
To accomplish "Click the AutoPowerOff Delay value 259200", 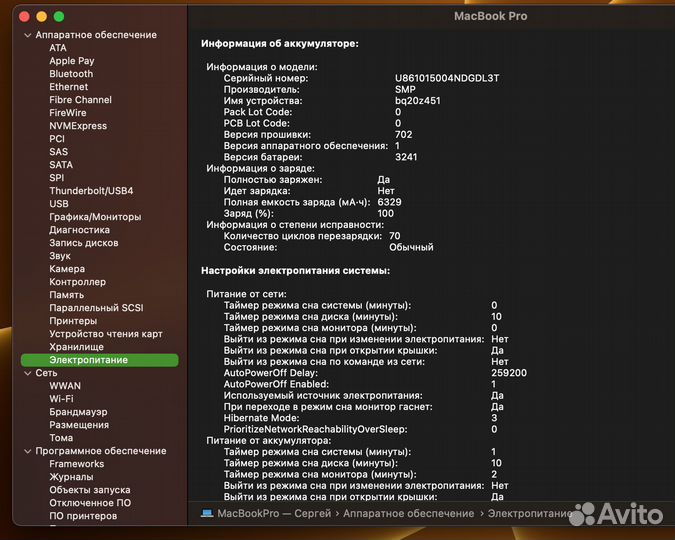I will (509, 373).
